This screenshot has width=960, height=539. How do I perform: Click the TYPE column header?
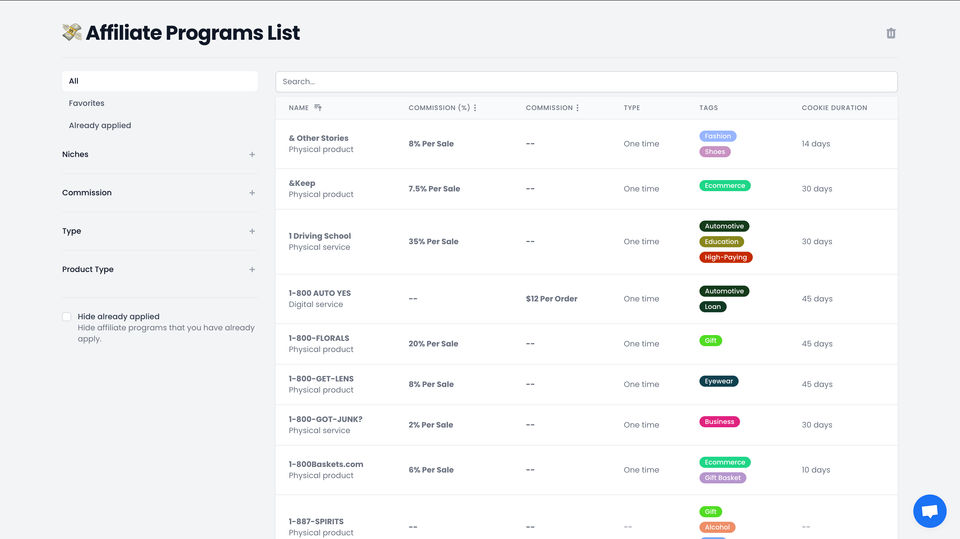coord(632,108)
